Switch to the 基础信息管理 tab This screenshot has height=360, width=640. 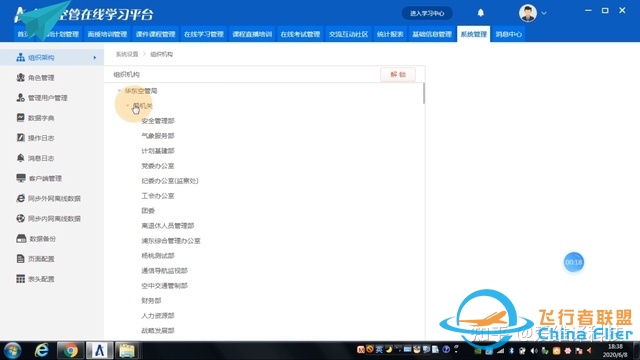[x=432, y=34]
